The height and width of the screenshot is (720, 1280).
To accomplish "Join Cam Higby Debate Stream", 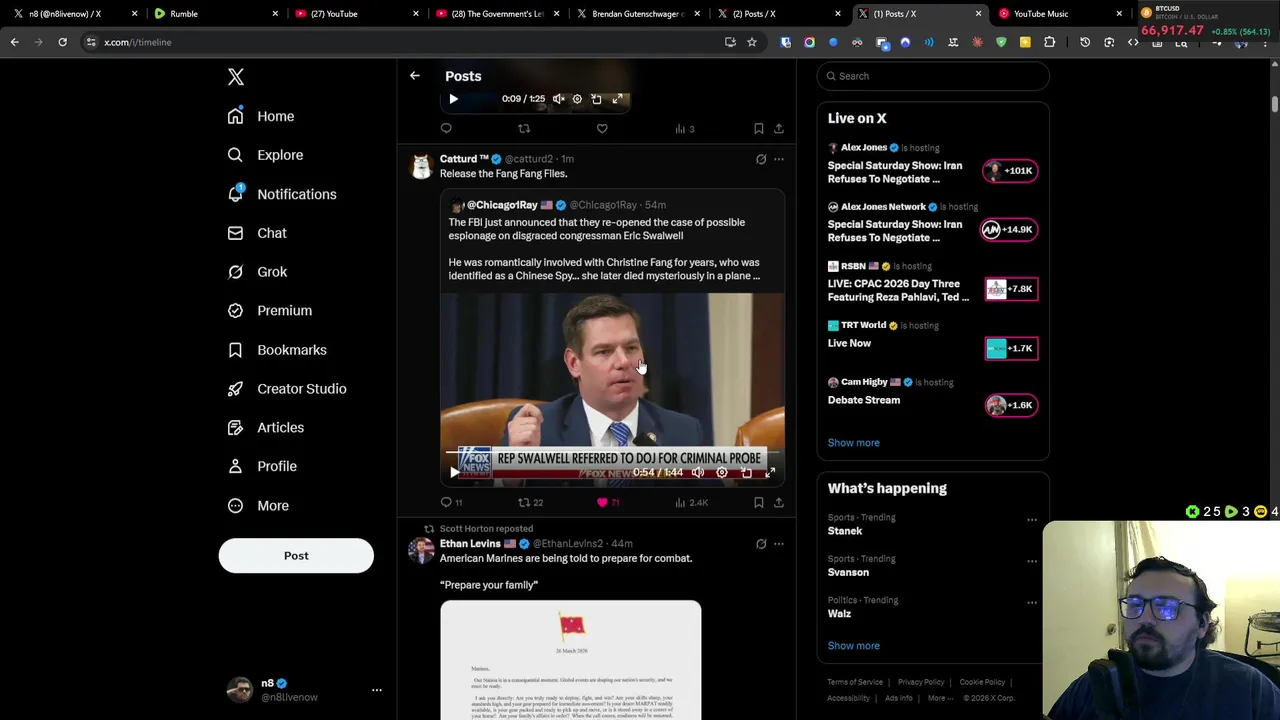I will tap(1011, 405).
